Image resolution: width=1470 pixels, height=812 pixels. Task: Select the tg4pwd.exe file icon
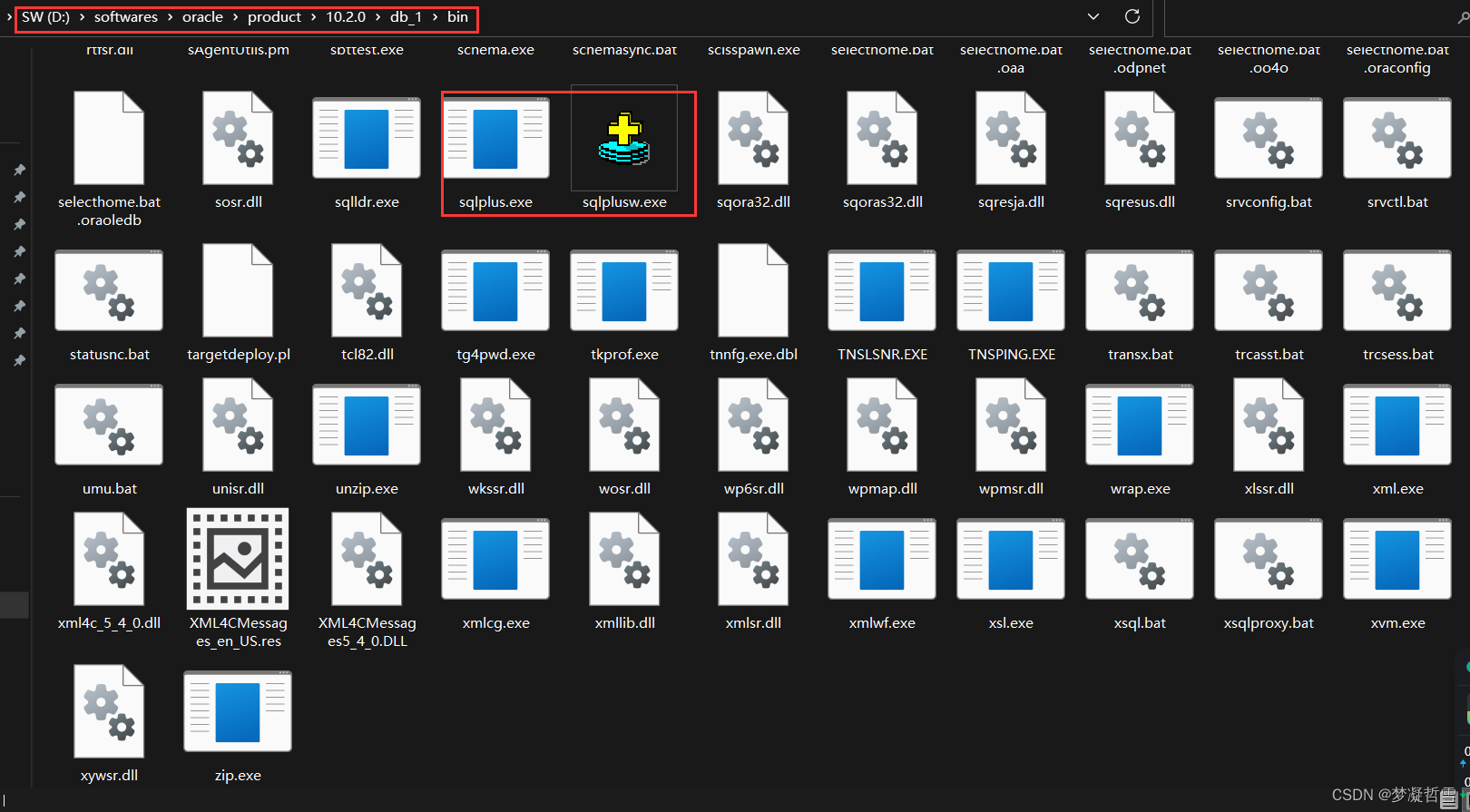(495, 291)
